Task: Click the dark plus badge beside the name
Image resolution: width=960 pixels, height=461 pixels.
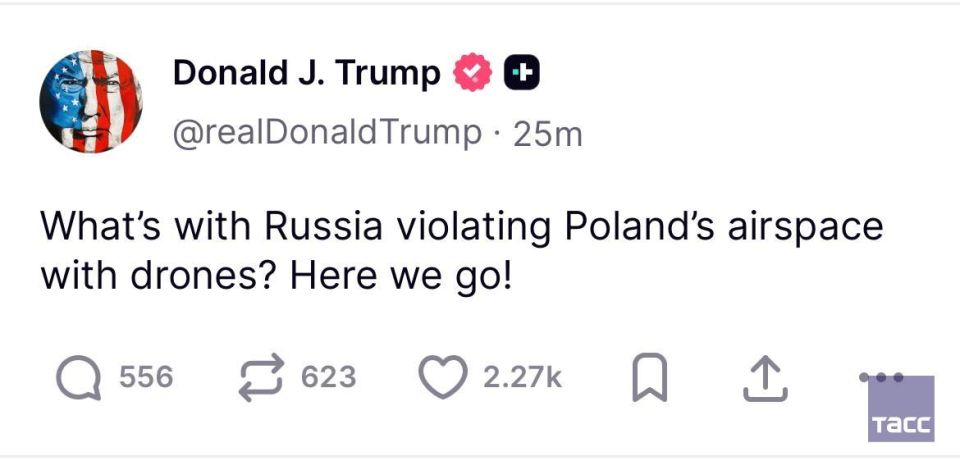Action: (521, 73)
